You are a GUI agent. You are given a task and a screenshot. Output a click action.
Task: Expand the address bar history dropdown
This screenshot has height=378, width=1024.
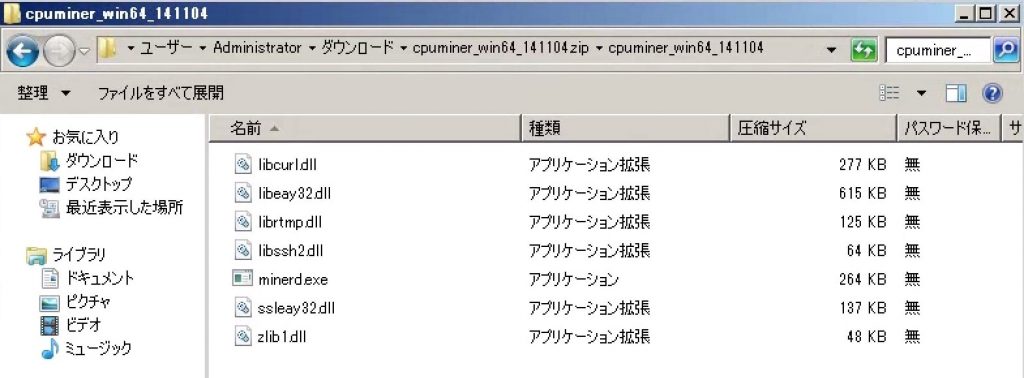tap(831, 50)
